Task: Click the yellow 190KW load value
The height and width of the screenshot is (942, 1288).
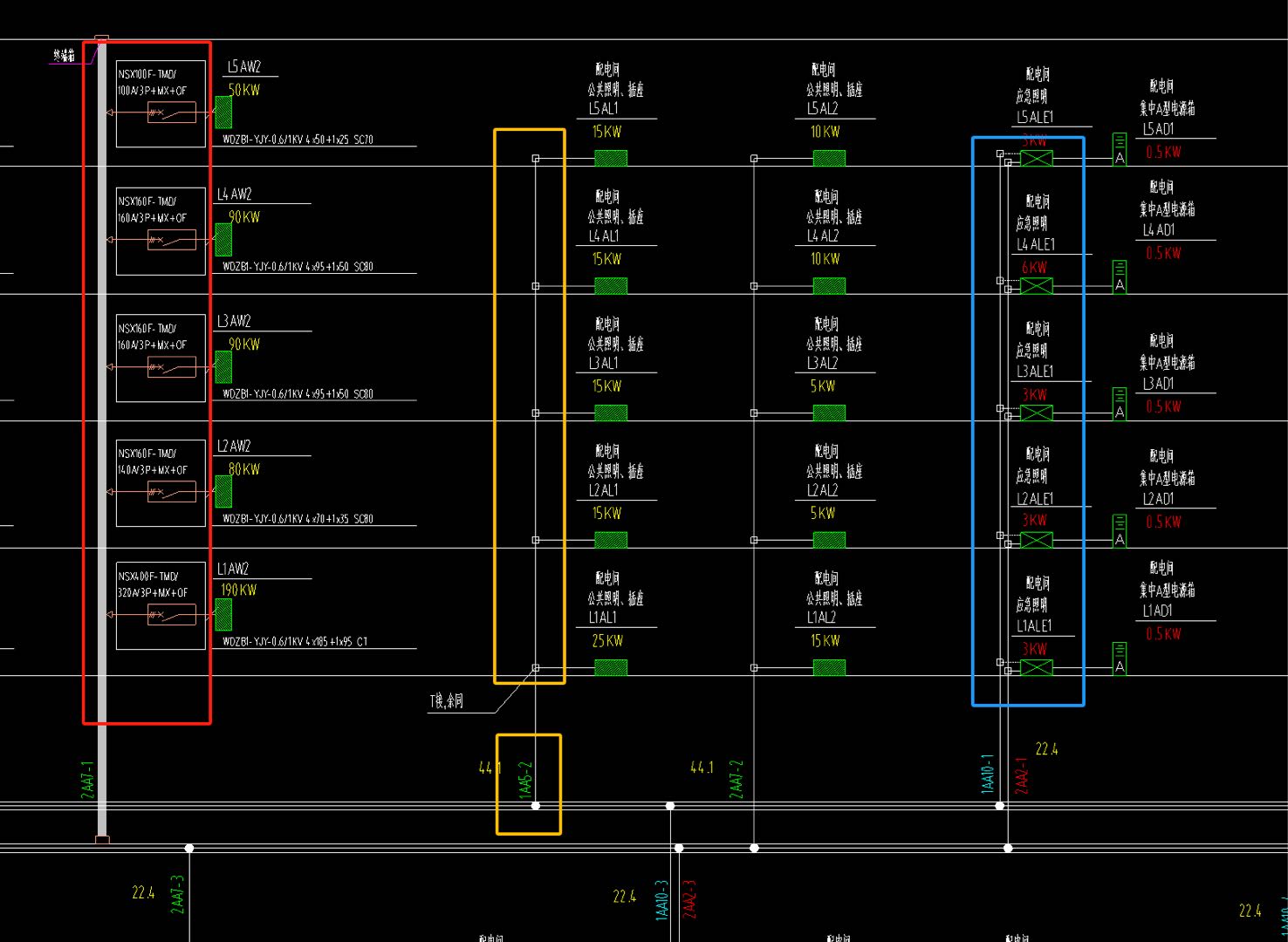Action: (x=238, y=590)
